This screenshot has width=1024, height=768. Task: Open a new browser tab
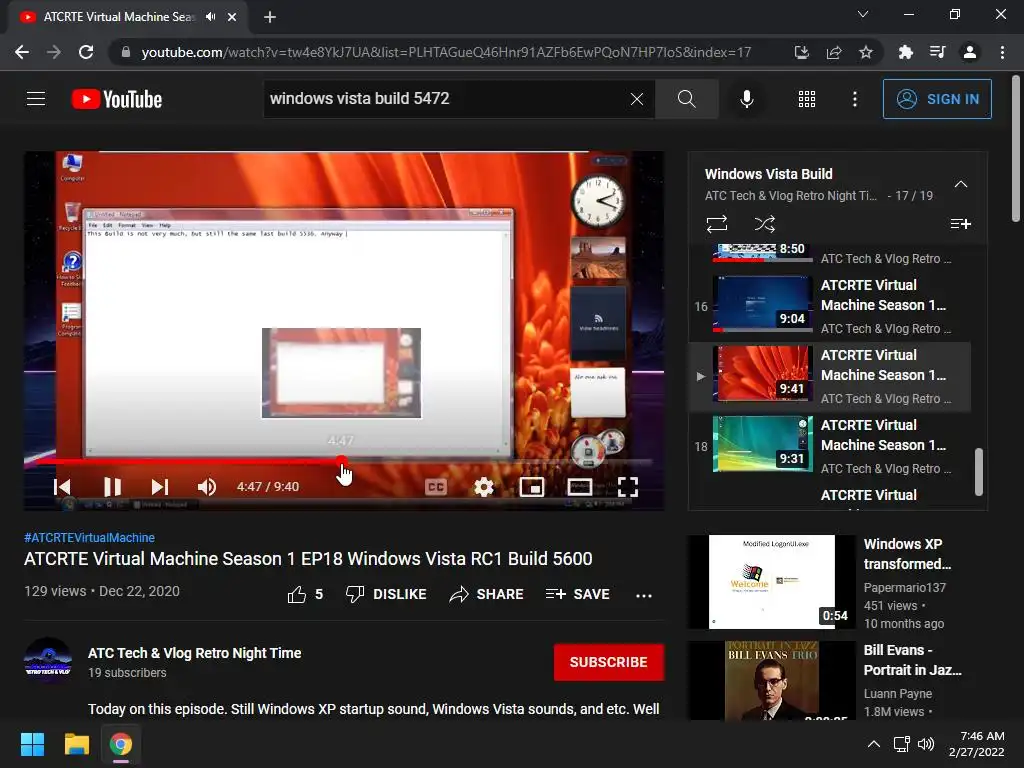[x=270, y=17]
